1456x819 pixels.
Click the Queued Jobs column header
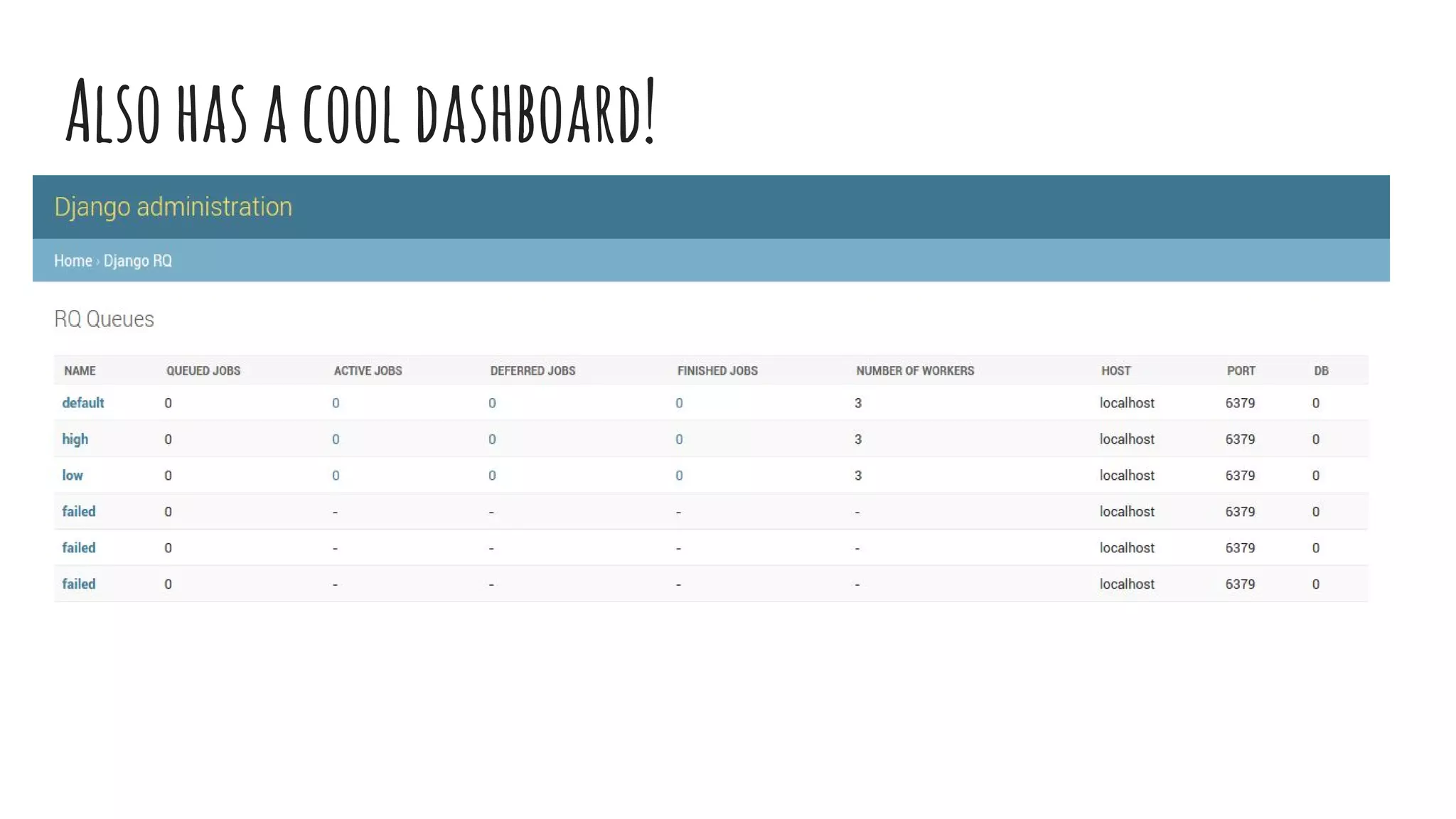[203, 370]
